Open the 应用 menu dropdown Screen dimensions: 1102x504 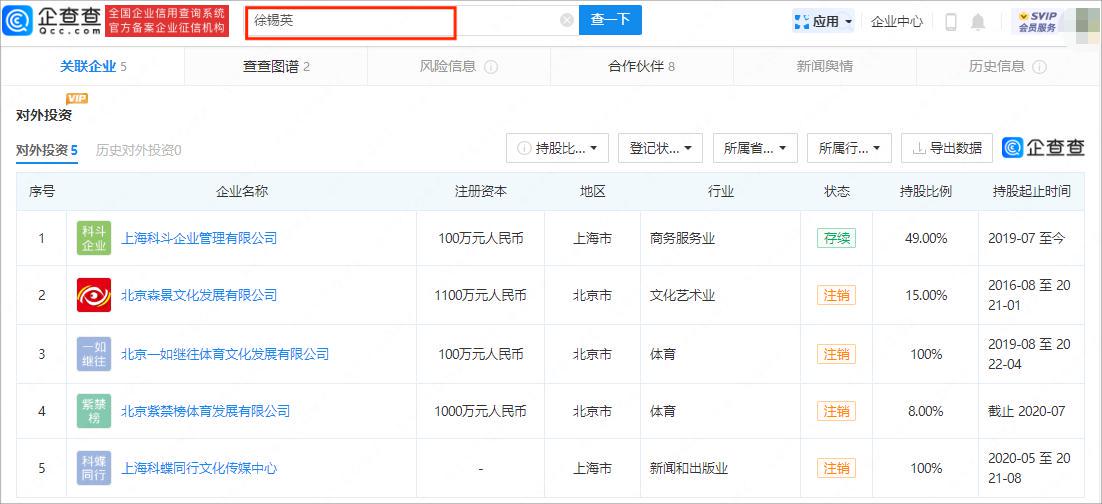[x=824, y=21]
